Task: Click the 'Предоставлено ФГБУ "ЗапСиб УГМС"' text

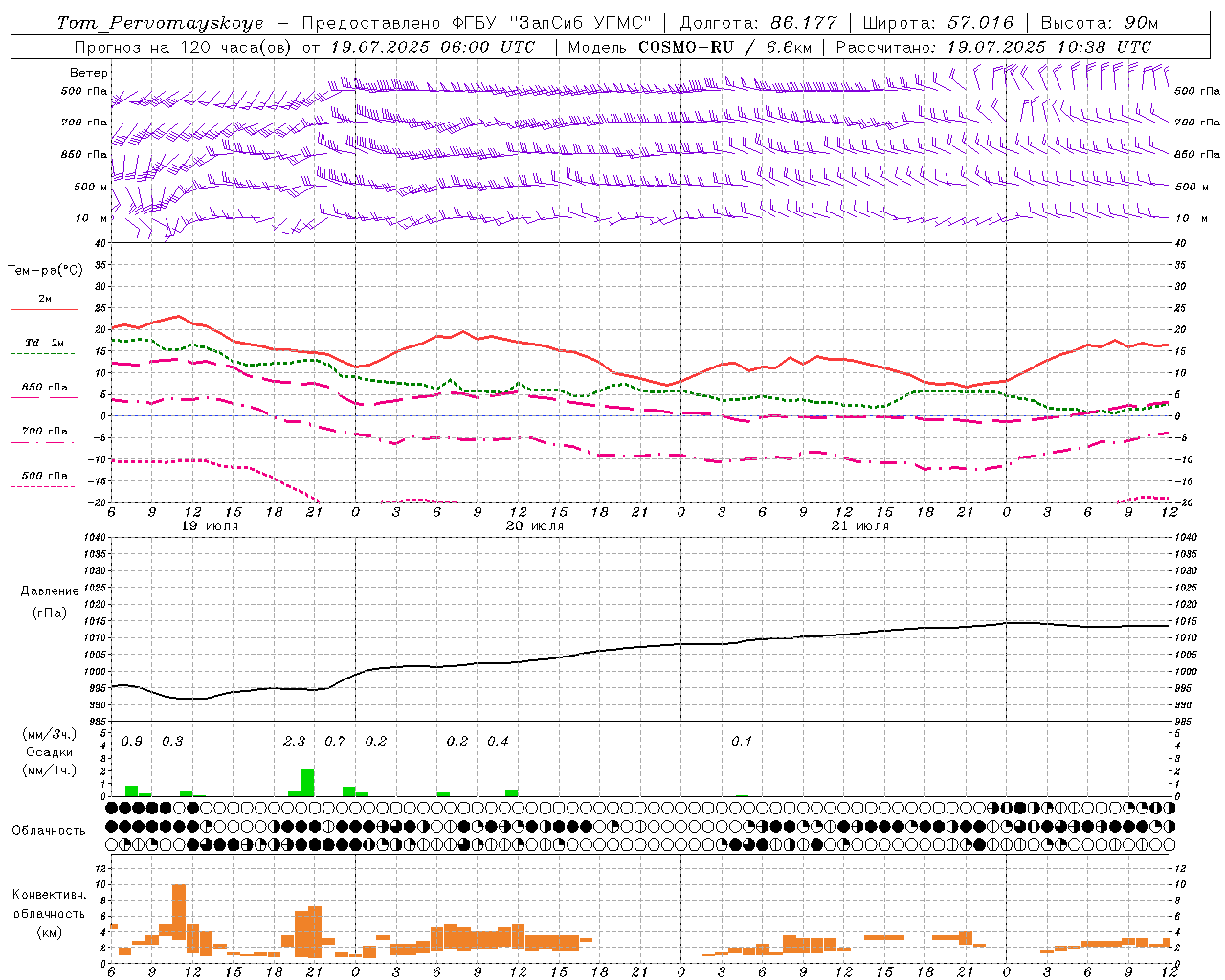Action: click(x=477, y=23)
